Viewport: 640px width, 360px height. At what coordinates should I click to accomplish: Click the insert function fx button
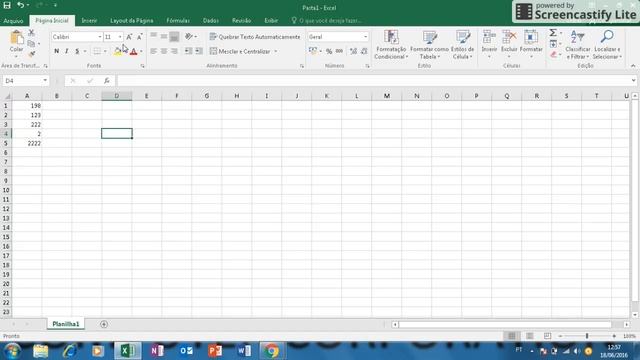(107, 81)
